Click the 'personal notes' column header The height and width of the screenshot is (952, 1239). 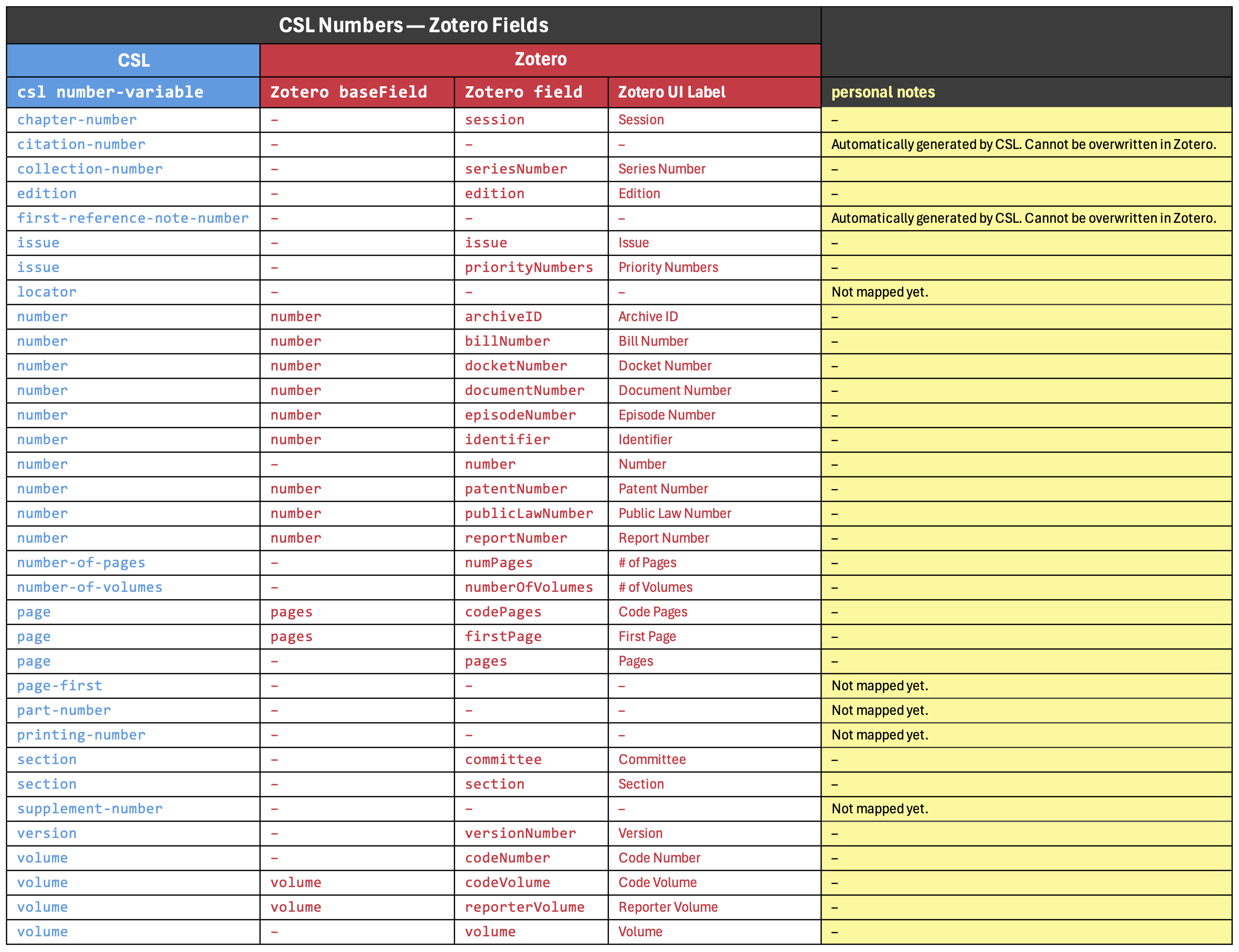click(x=882, y=92)
